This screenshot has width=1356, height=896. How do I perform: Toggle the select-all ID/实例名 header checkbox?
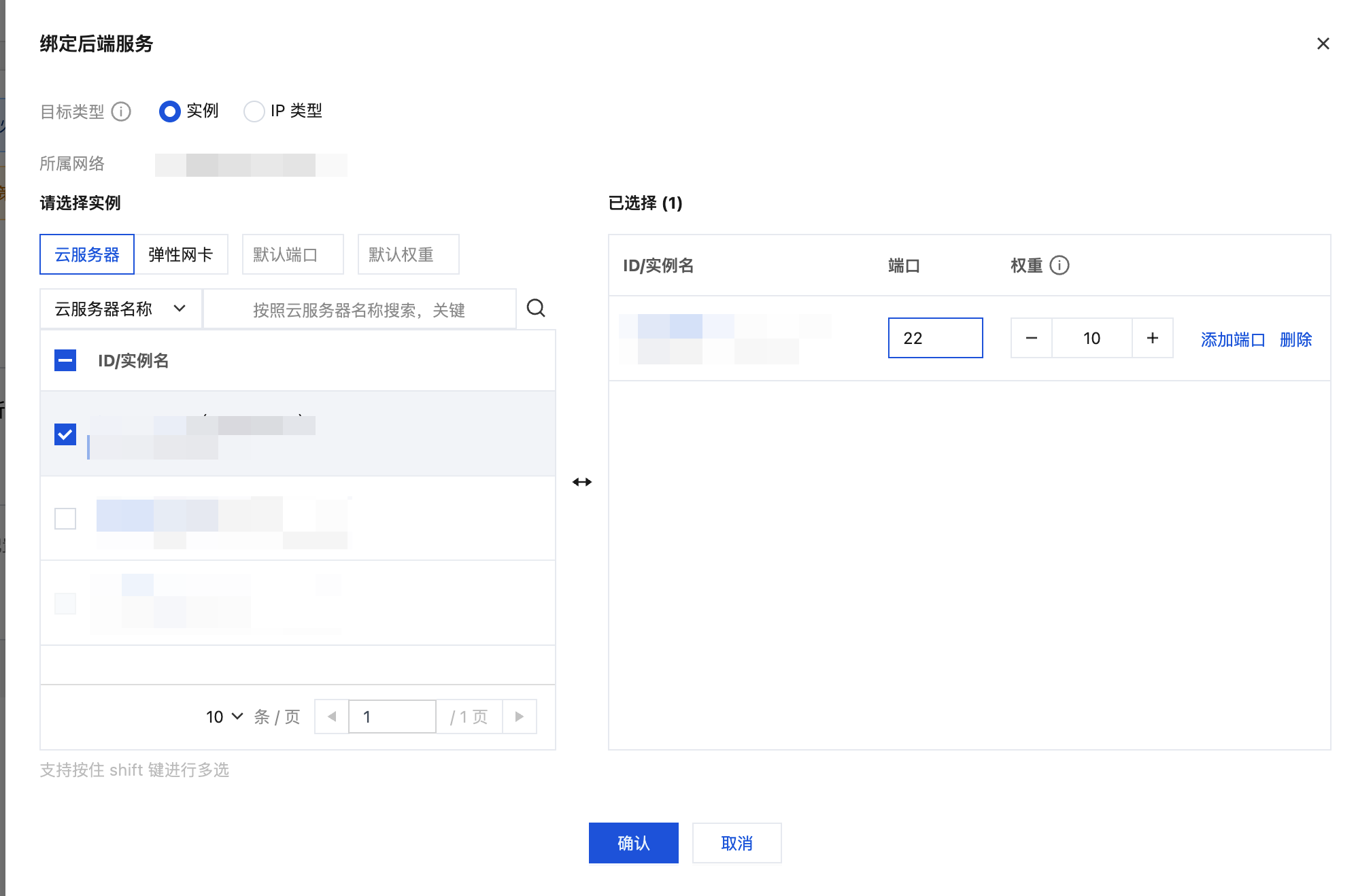point(65,360)
